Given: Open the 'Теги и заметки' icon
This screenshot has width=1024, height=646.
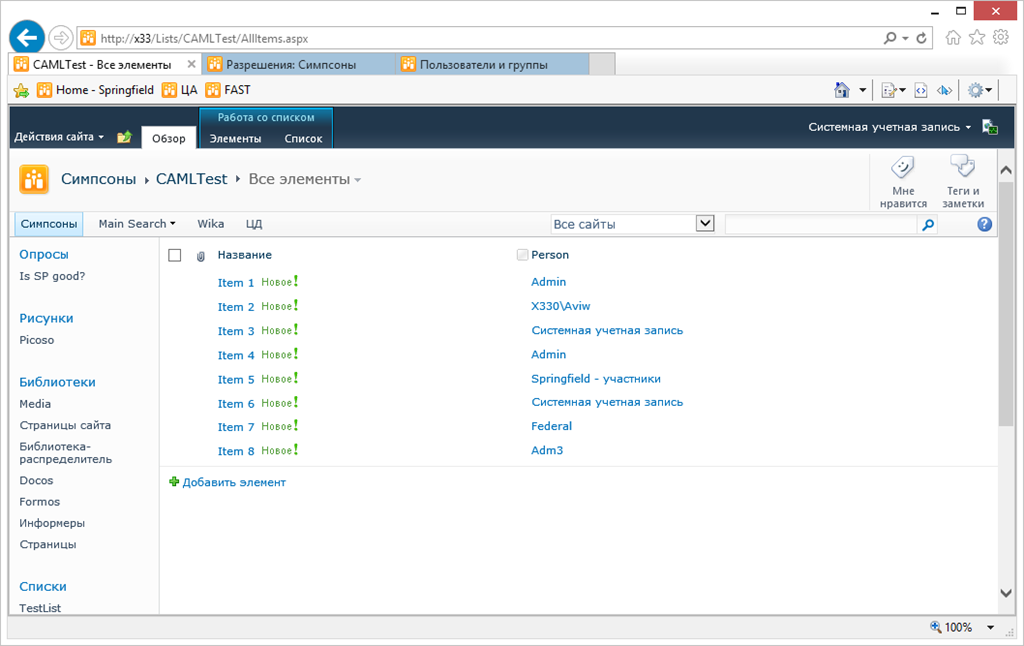Looking at the screenshot, I should pyautogui.click(x=962, y=167).
